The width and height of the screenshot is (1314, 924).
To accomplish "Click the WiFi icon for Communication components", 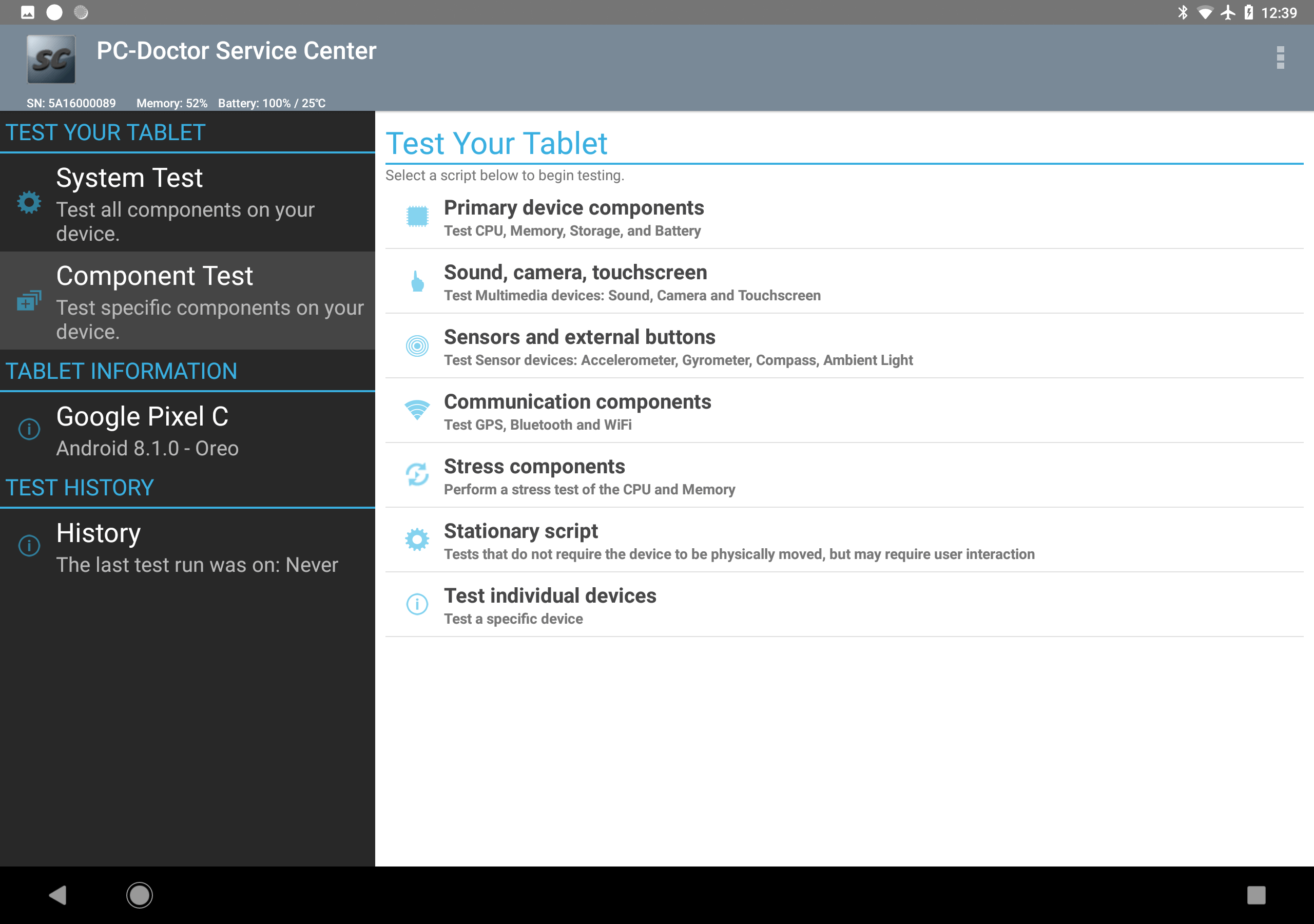I will [417, 410].
